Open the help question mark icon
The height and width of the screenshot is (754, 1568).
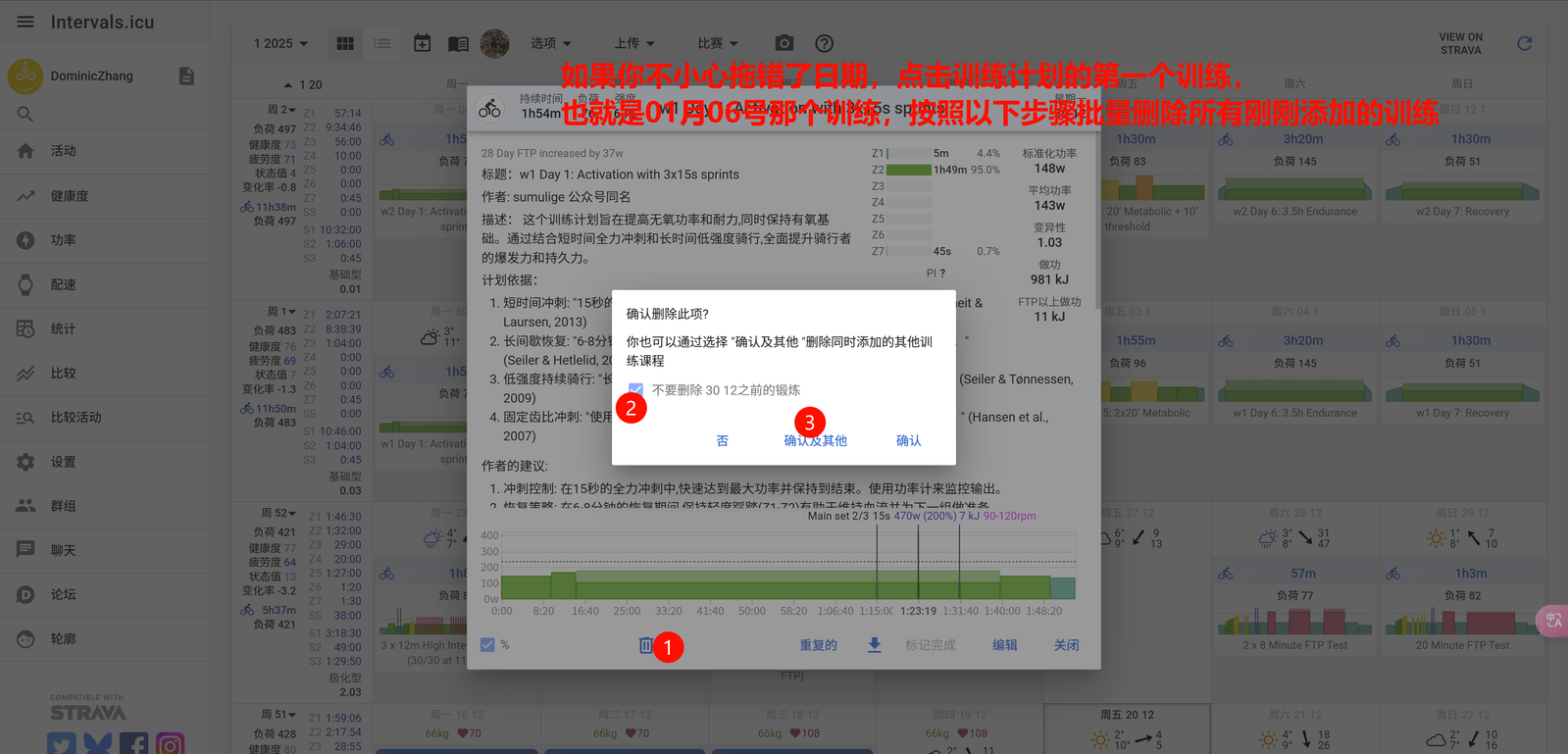824,43
